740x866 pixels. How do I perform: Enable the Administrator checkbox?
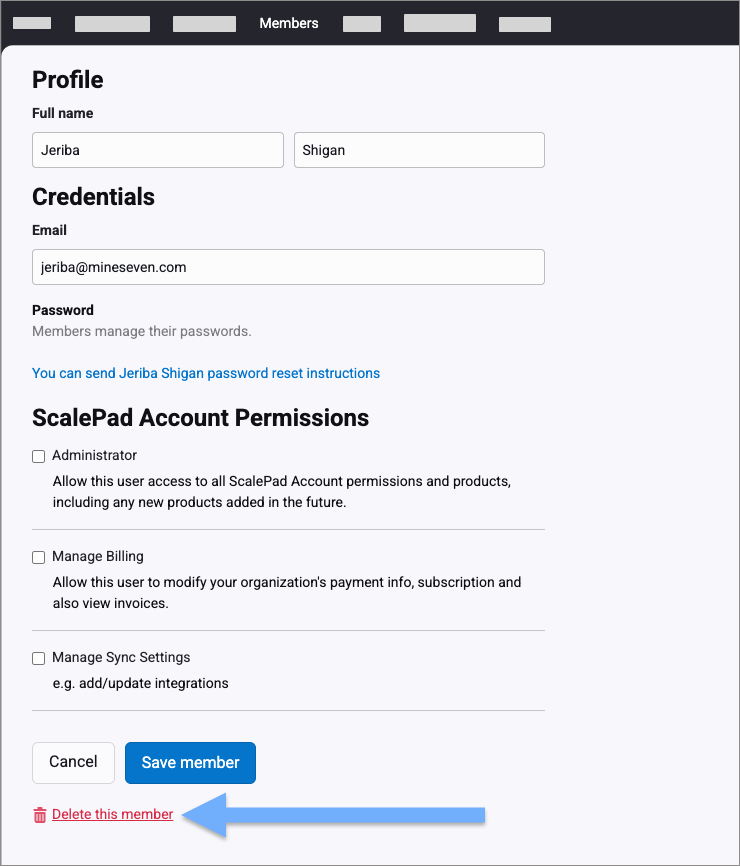click(39, 456)
